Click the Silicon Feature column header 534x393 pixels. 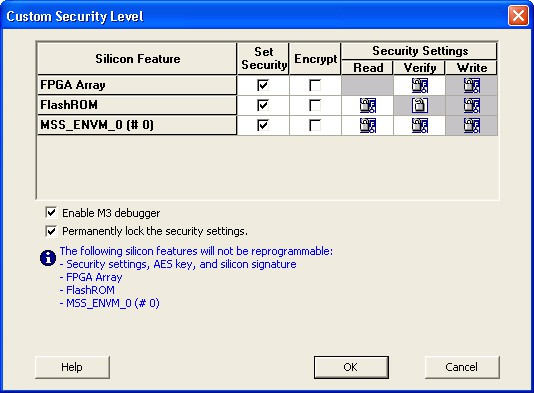point(137,59)
